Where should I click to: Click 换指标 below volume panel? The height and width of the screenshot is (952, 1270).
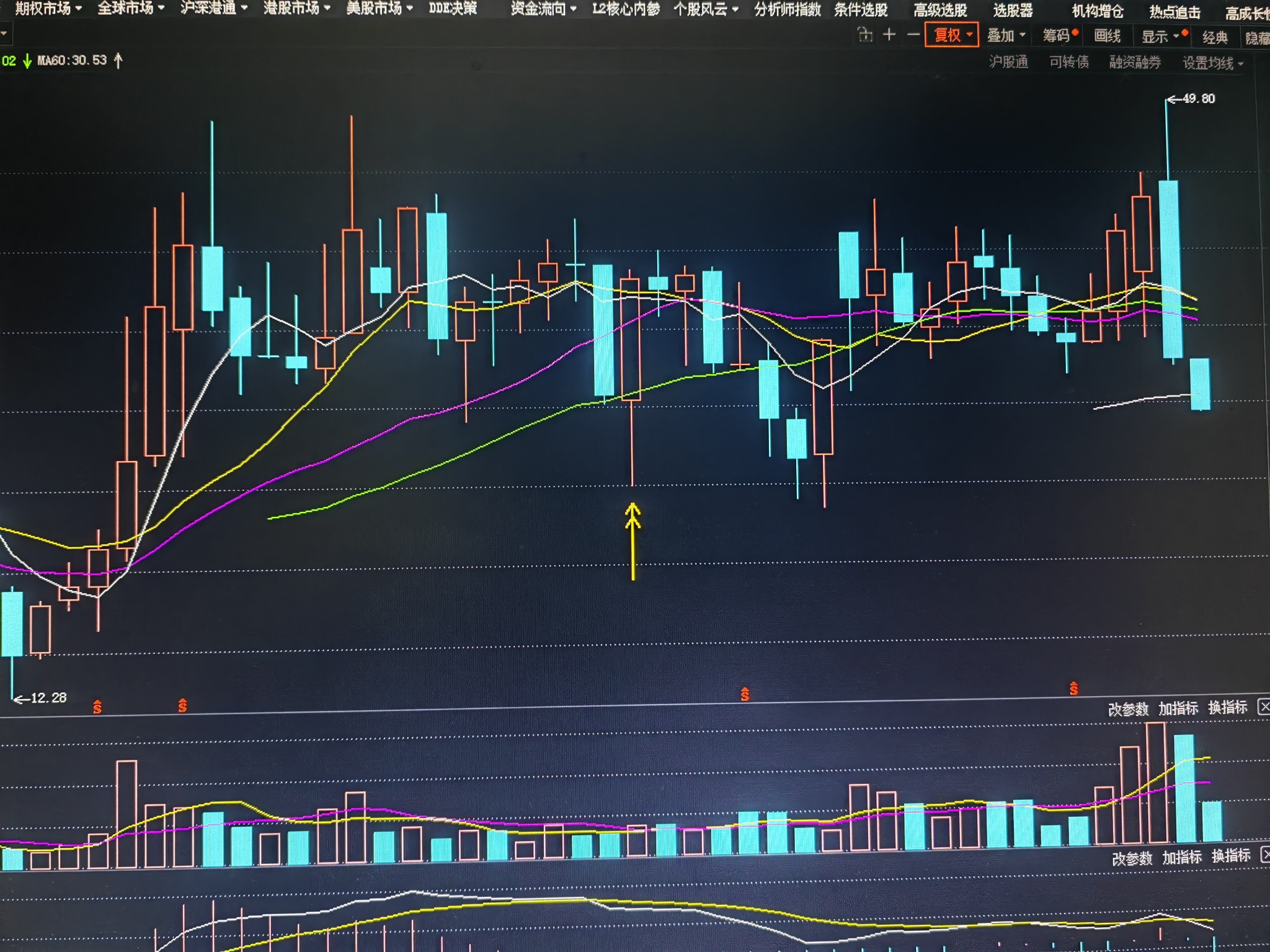coord(1231,856)
